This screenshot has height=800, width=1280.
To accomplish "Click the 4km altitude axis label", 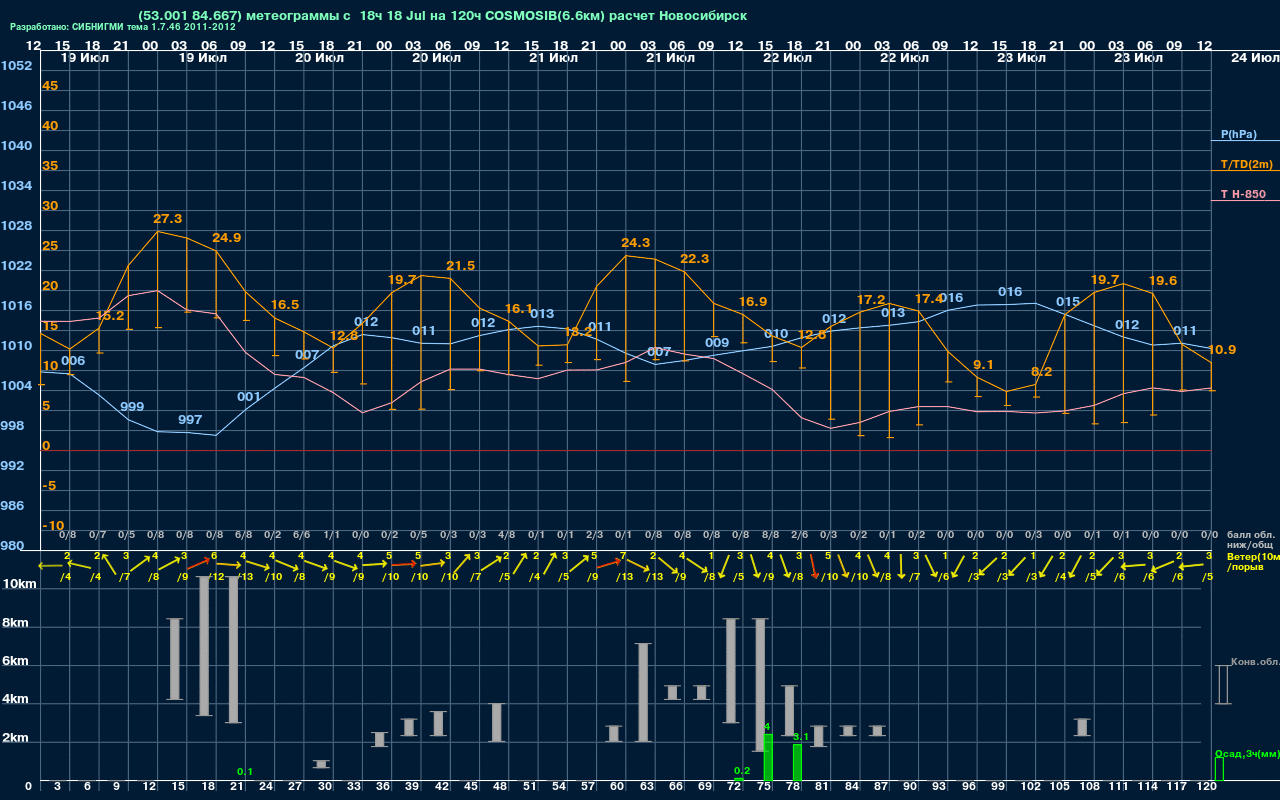I will [15, 701].
